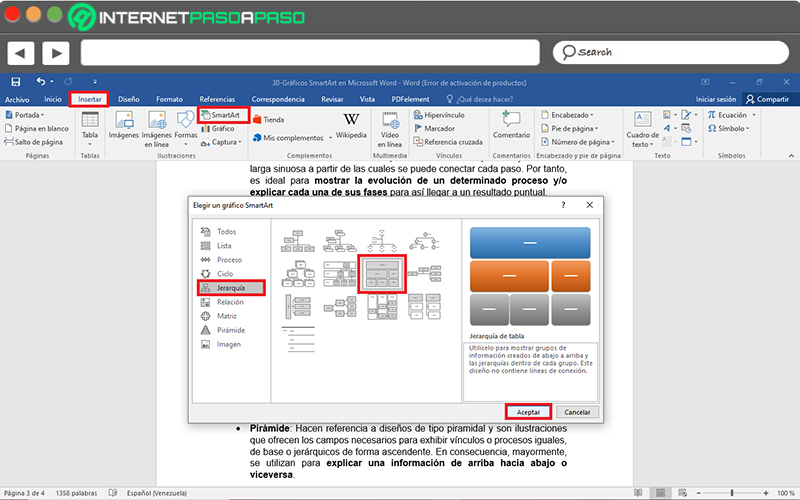Choose the first organigrama layout thumbnail

(x=297, y=241)
